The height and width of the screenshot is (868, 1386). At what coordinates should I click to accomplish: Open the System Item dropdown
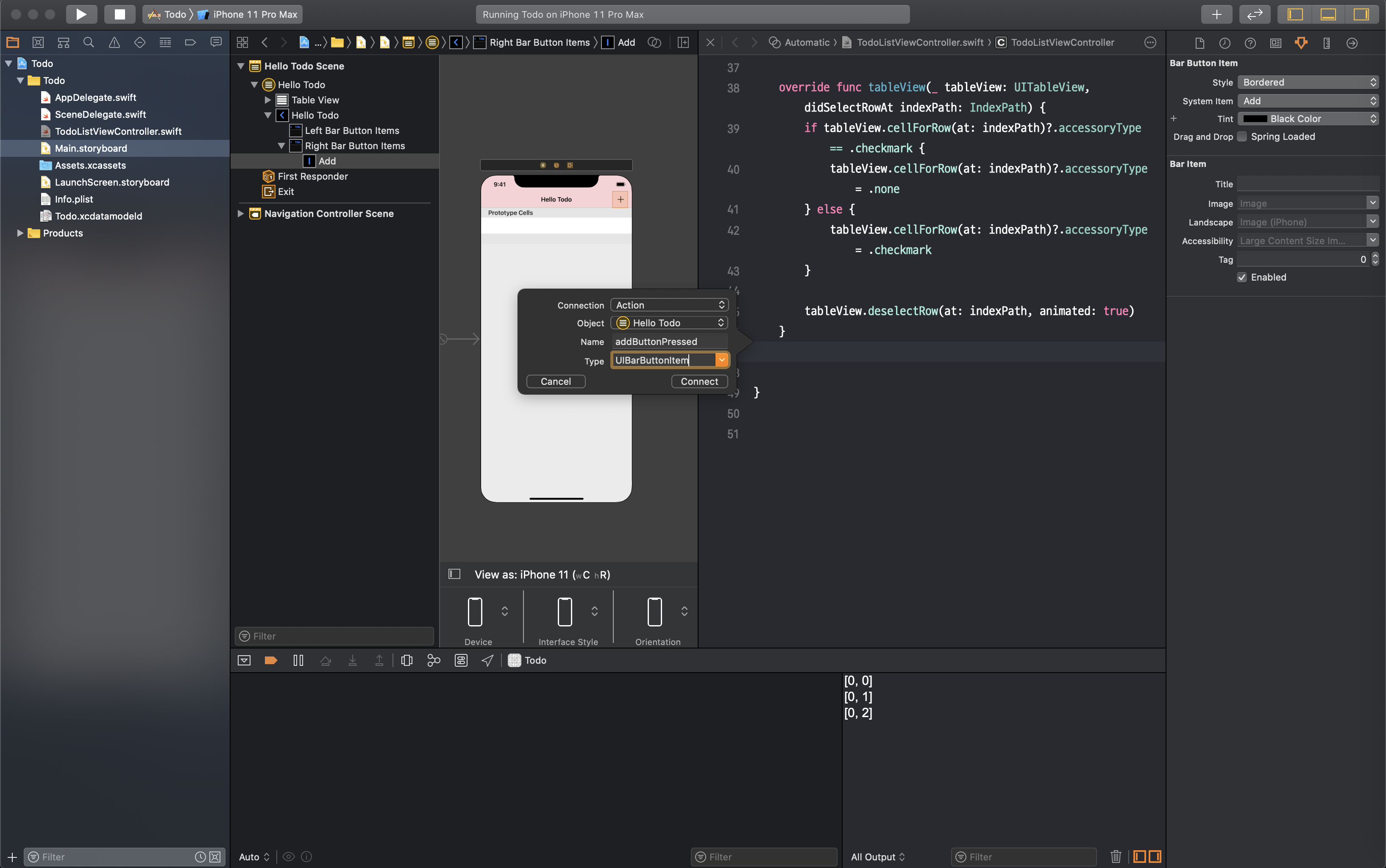point(1307,101)
